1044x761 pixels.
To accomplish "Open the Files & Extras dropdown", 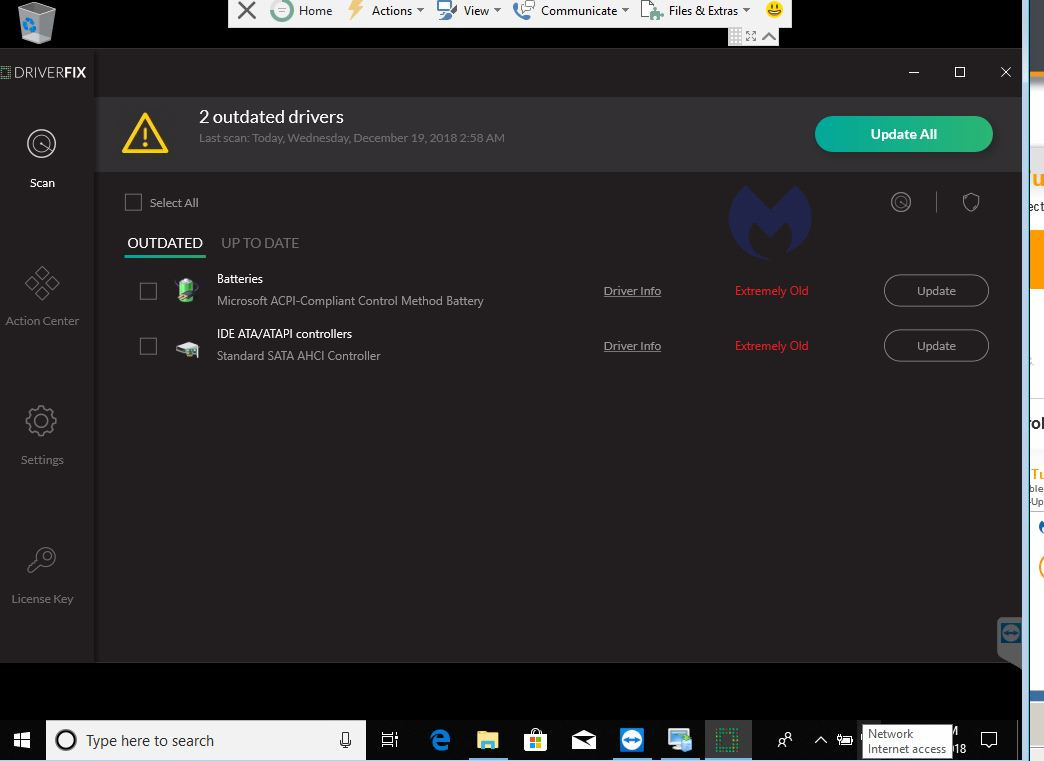I will pos(695,11).
